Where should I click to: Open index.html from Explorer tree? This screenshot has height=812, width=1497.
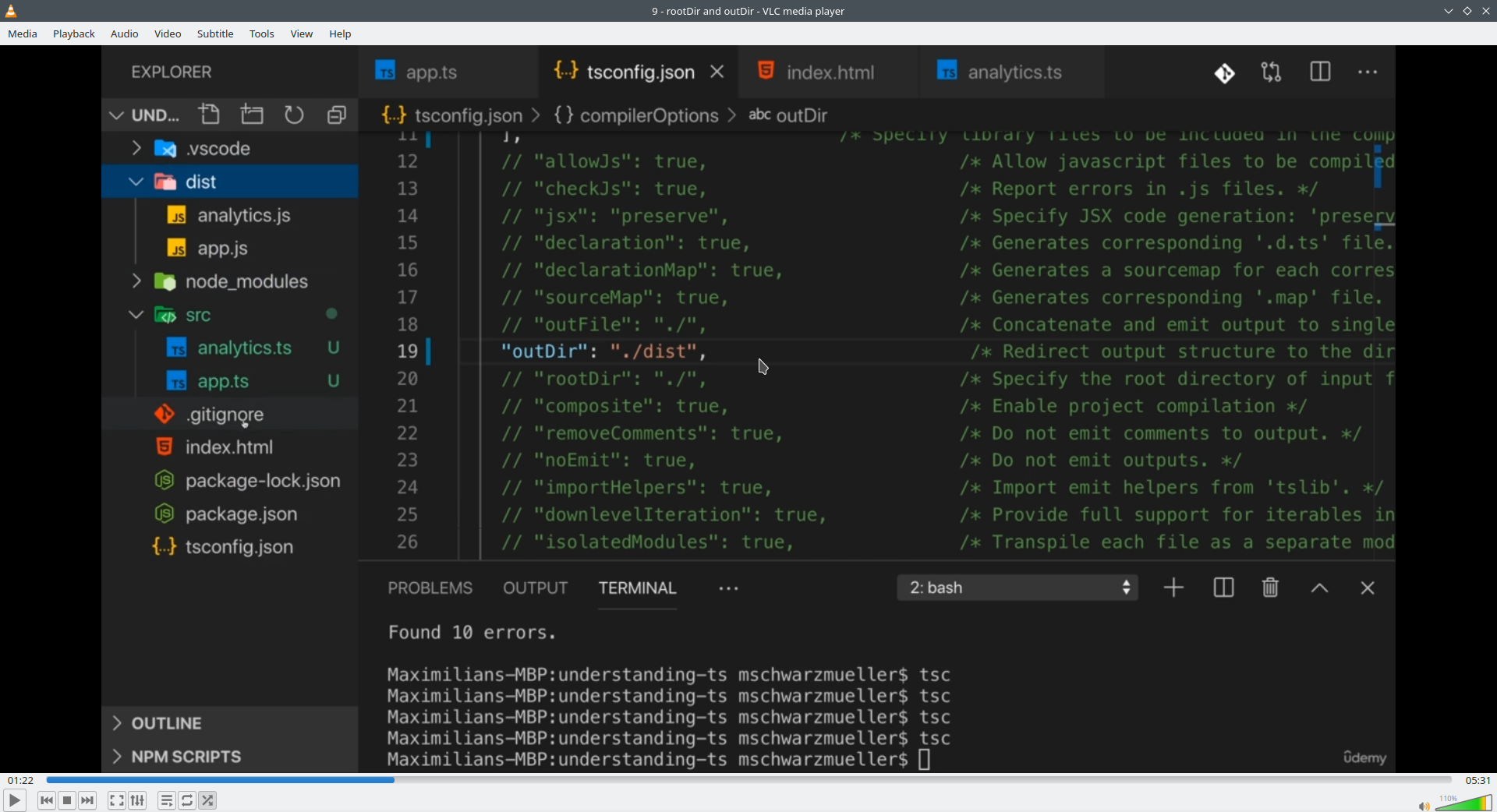(230, 447)
